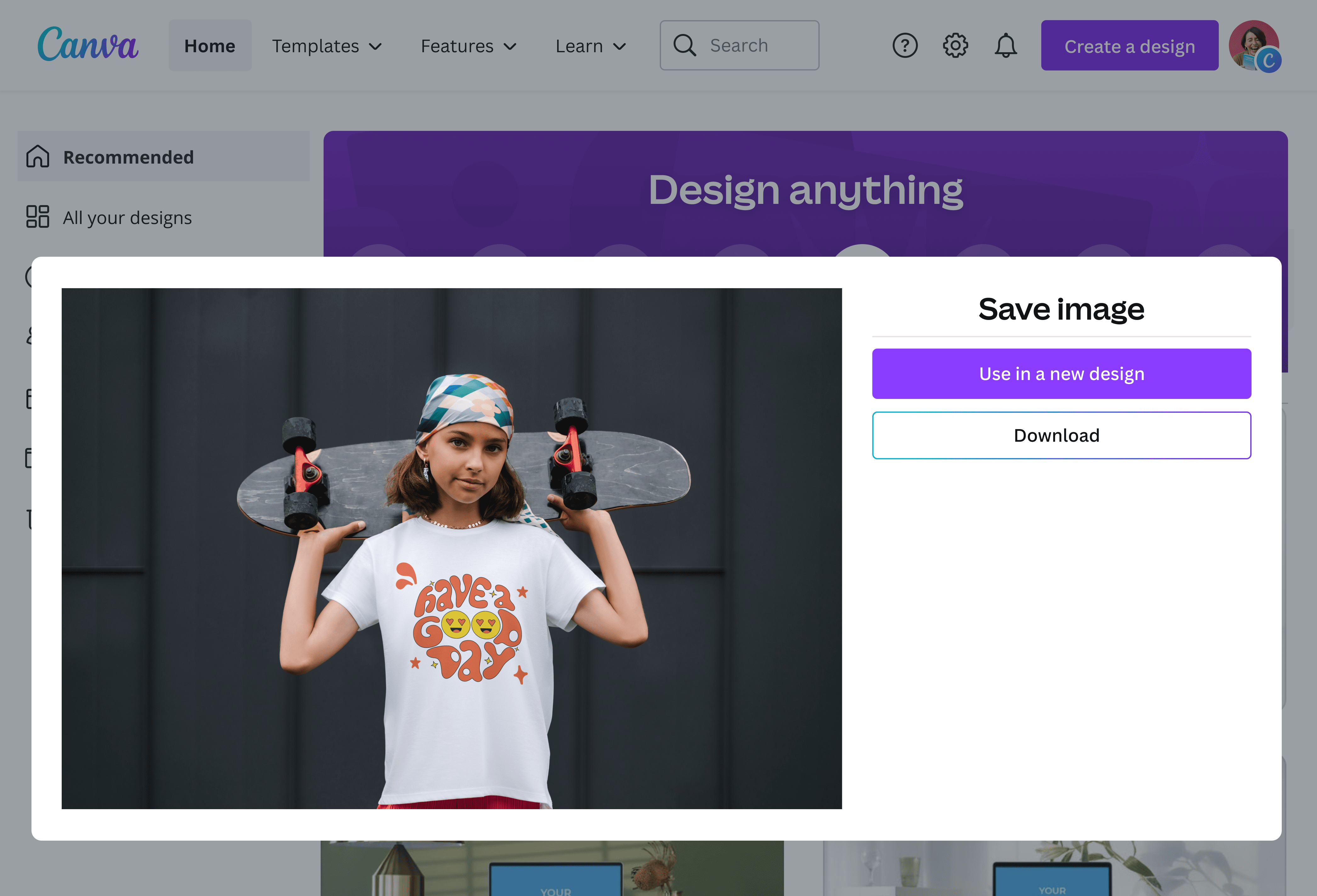Image resolution: width=1317 pixels, height=896 pixels.
Task: Click the search magnifier icon
Action: pyautogui.click(x=685, y=45)
